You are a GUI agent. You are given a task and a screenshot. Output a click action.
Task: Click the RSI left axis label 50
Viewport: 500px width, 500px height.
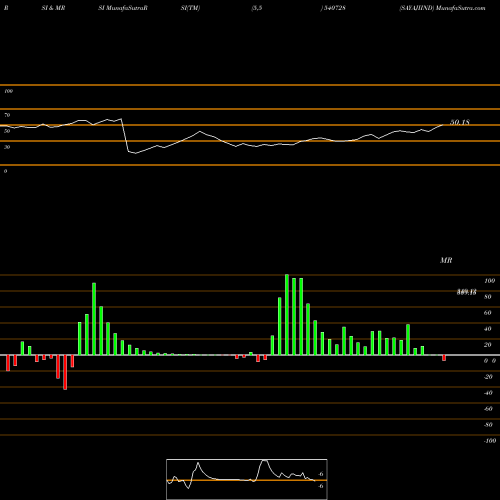[7, 131]
